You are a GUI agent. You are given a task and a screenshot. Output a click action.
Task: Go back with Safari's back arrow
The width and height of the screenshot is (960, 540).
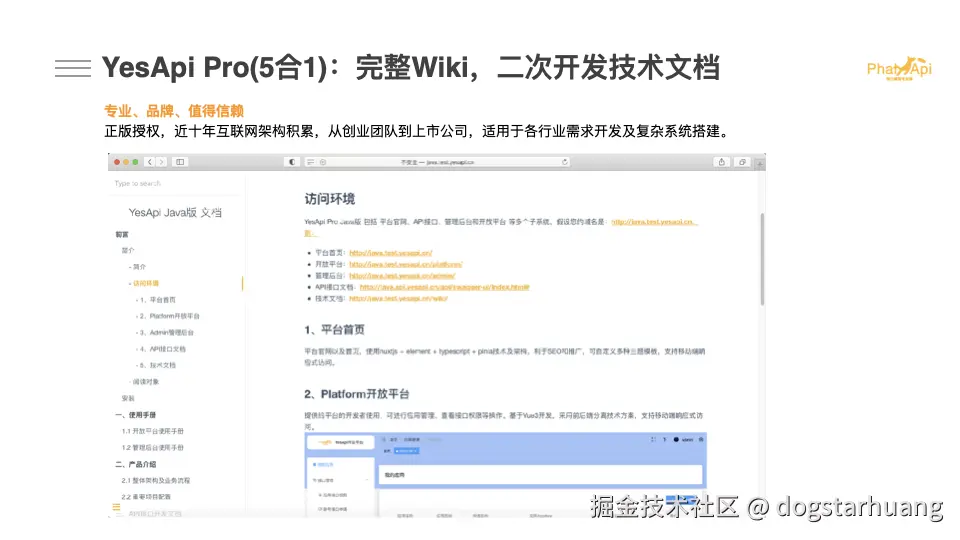[x=150, y=162]
